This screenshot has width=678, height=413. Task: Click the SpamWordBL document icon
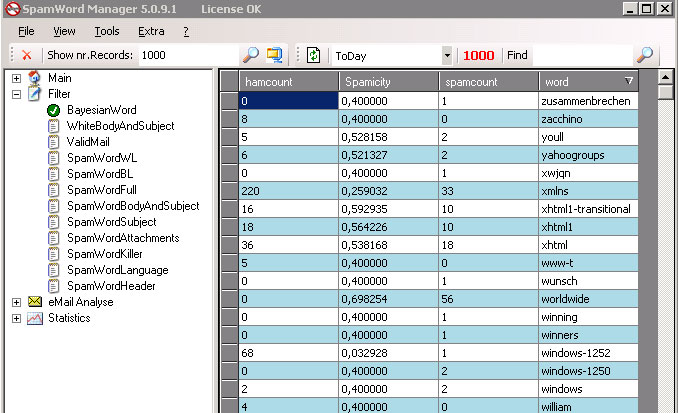(53, 174)
